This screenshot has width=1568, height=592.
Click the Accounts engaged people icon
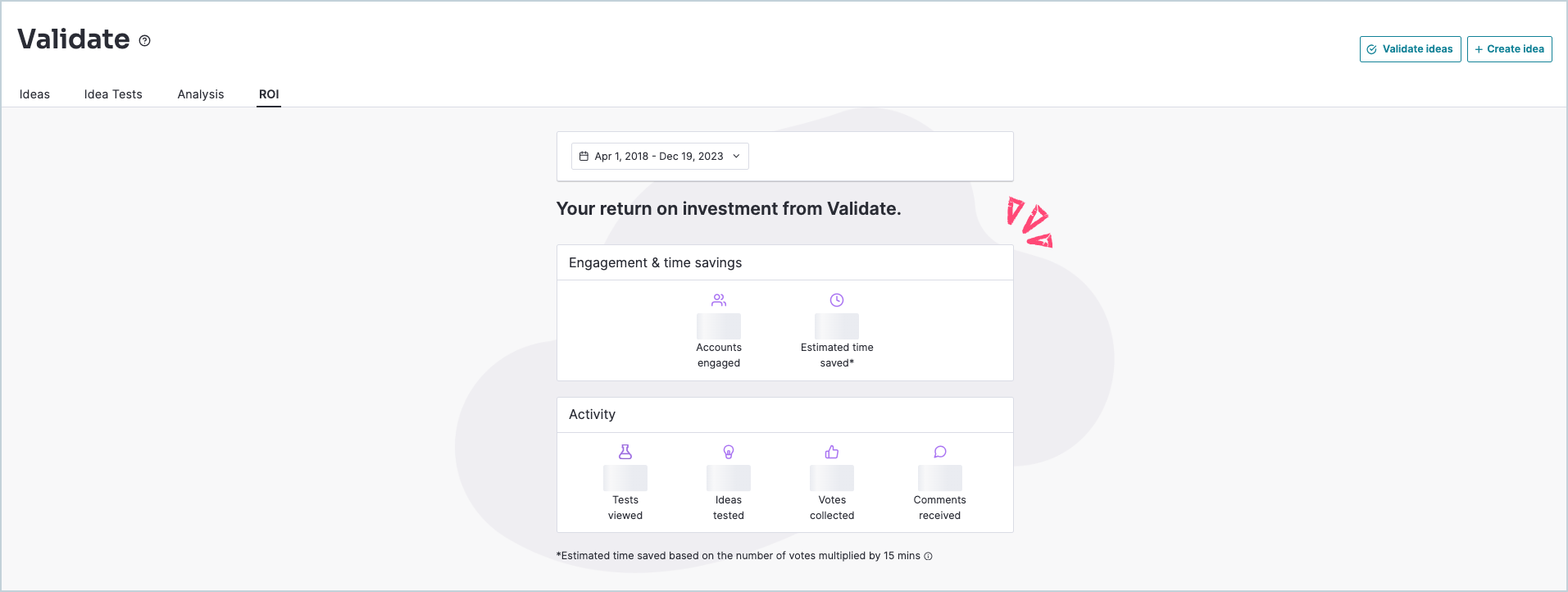719,300
